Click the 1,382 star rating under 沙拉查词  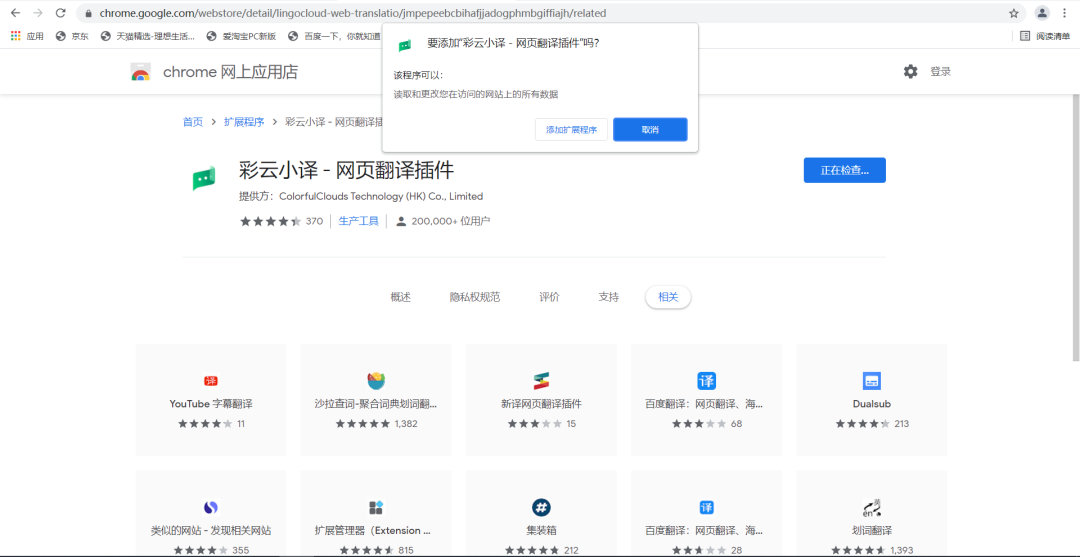coord(376,423)
